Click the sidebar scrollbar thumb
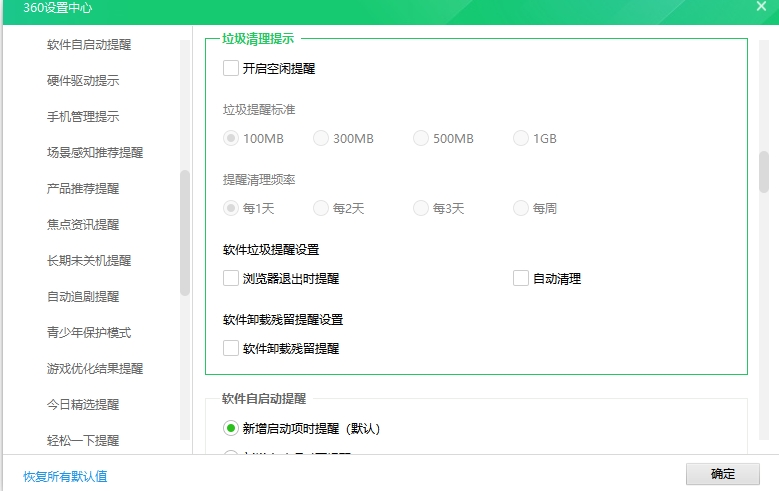Image resolution: width=779 pixels, height=491 pixels. coord(185,233)
